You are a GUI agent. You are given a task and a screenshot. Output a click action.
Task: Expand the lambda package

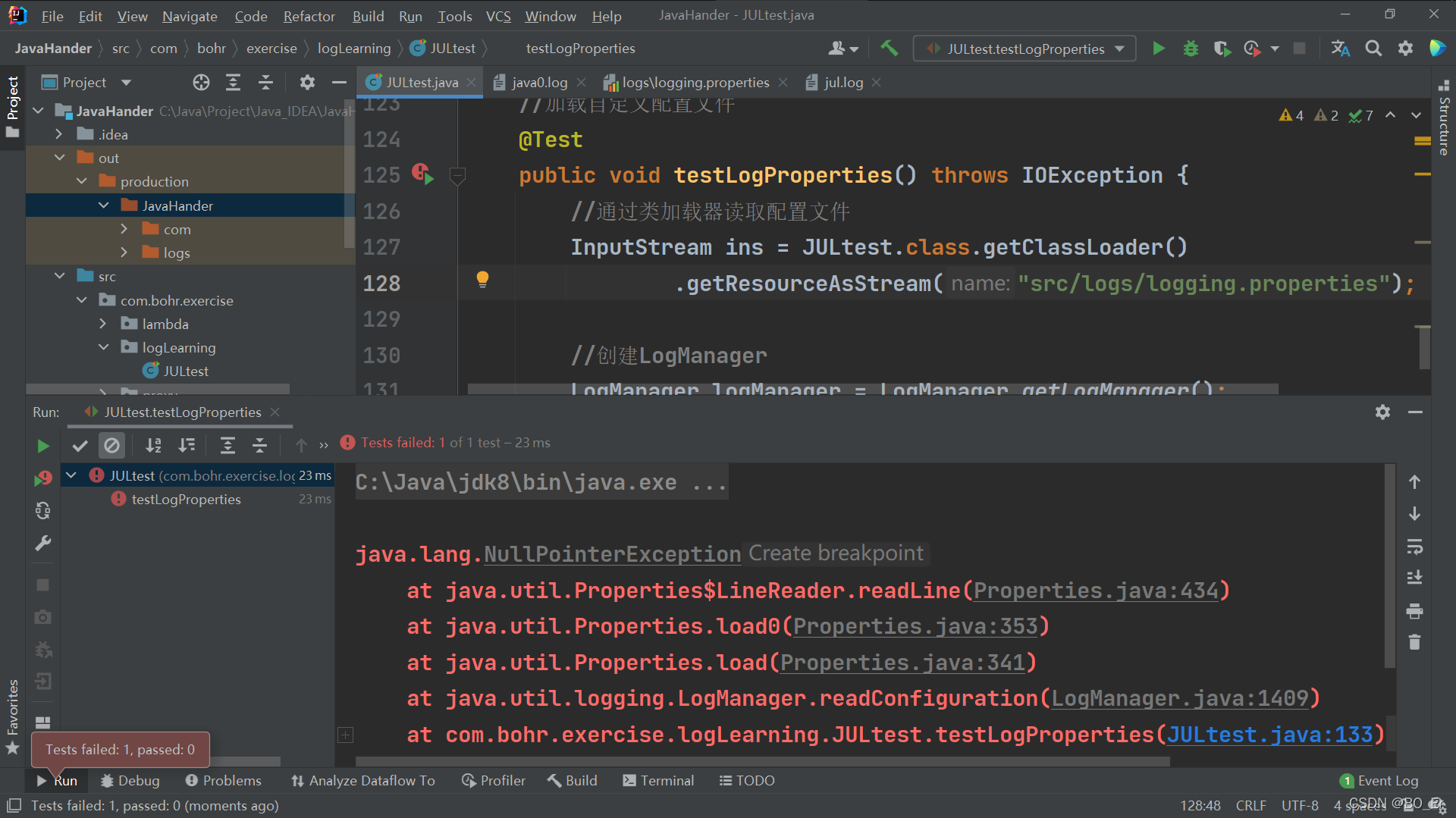point(103,324)
